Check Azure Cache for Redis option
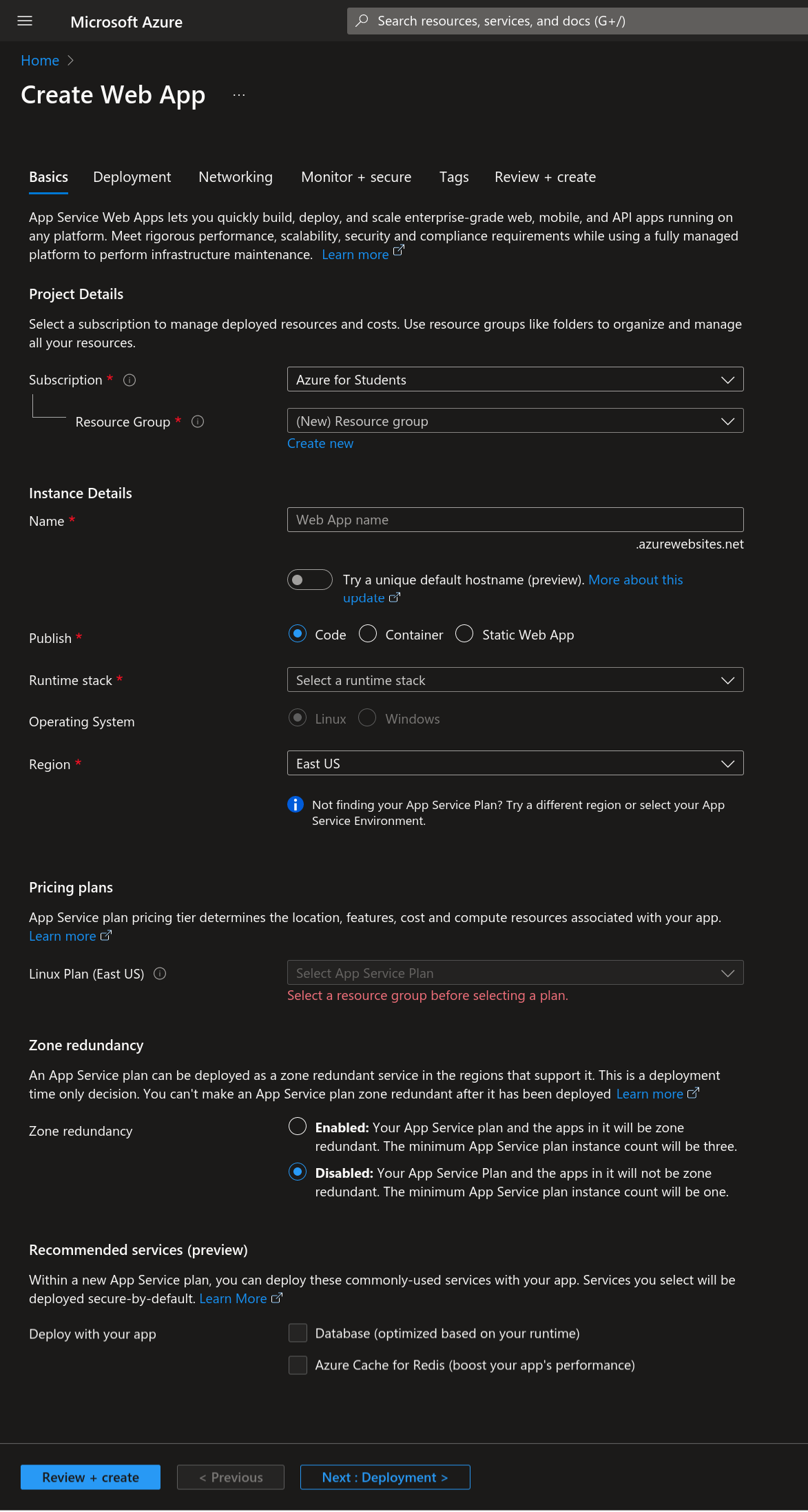 click(x=298, y=1365)
